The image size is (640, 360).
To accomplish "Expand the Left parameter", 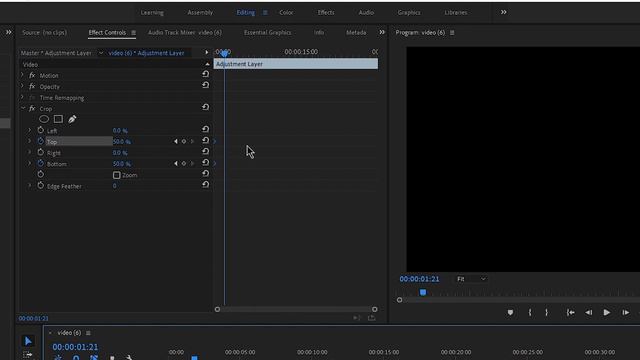I will 29,130.
